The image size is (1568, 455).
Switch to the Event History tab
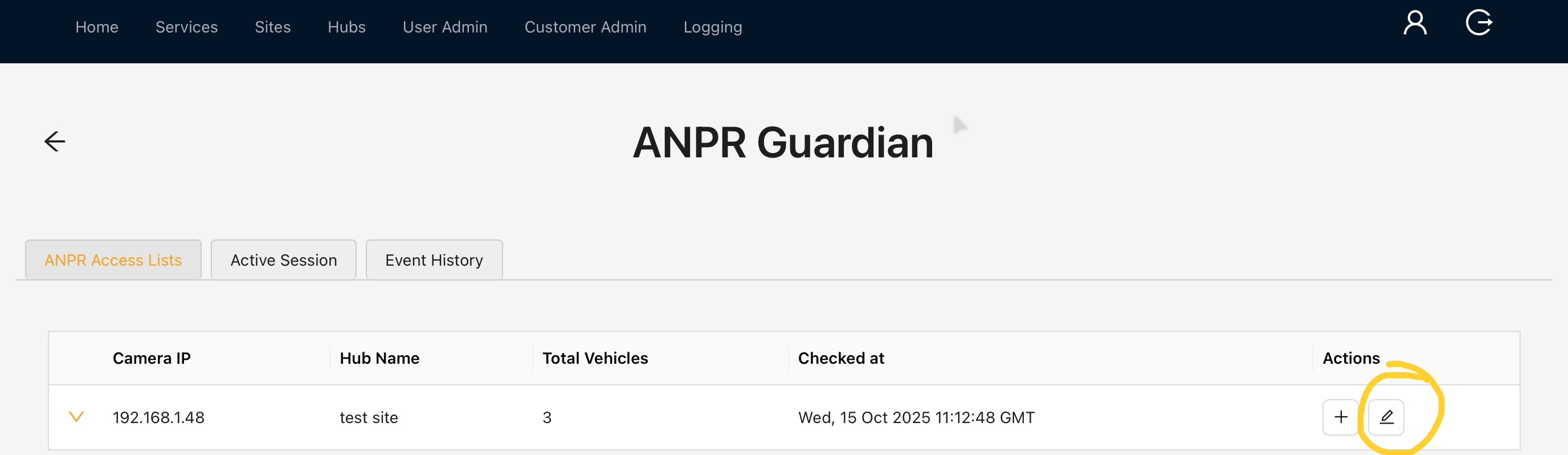tap(434, 260)
